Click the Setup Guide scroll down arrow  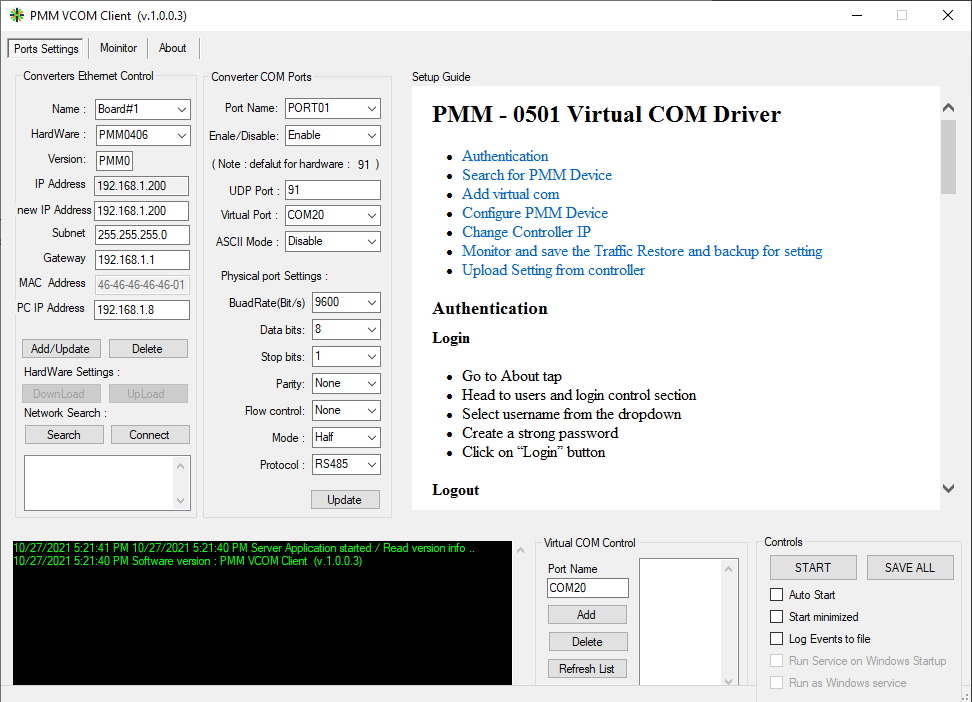[x=948, y=489]
